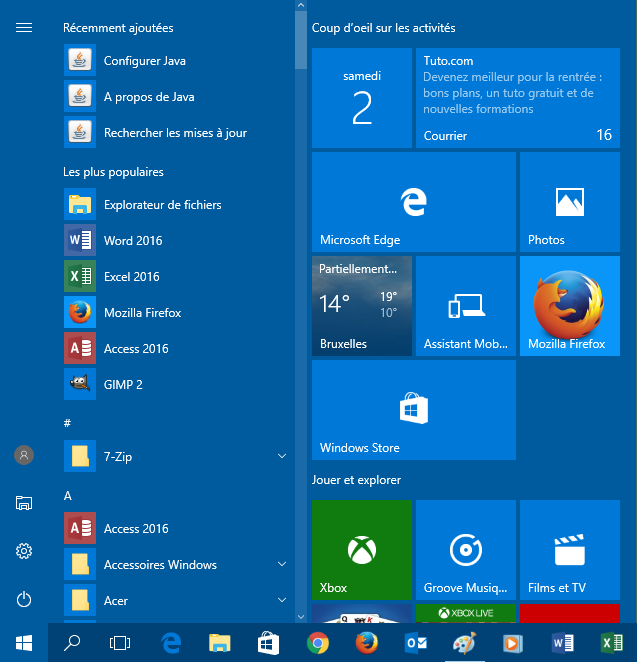This screenshot has width=637, height=663.
Task: Open the Assistant Mobile tile
Action: click(466, 306)
